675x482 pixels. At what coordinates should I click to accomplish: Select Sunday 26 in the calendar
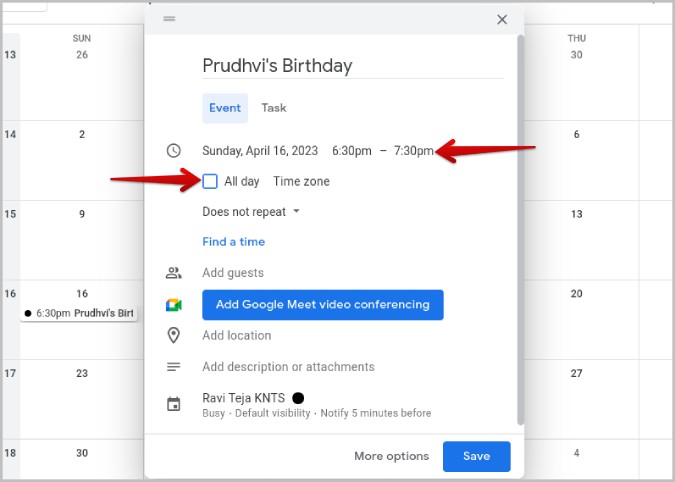pyautogui.click(x=82, y=55)
